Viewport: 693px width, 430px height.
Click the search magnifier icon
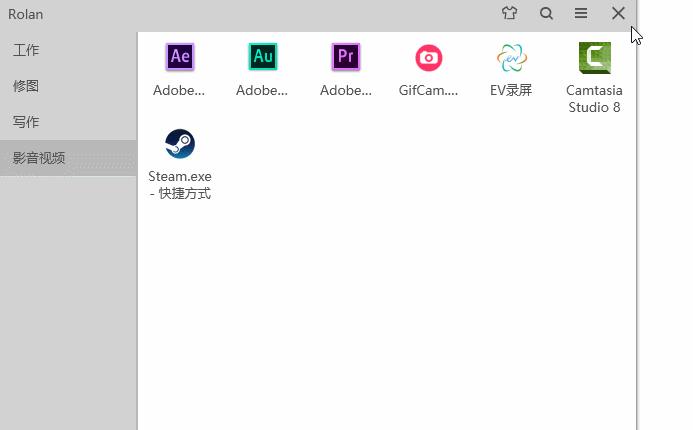547,13
